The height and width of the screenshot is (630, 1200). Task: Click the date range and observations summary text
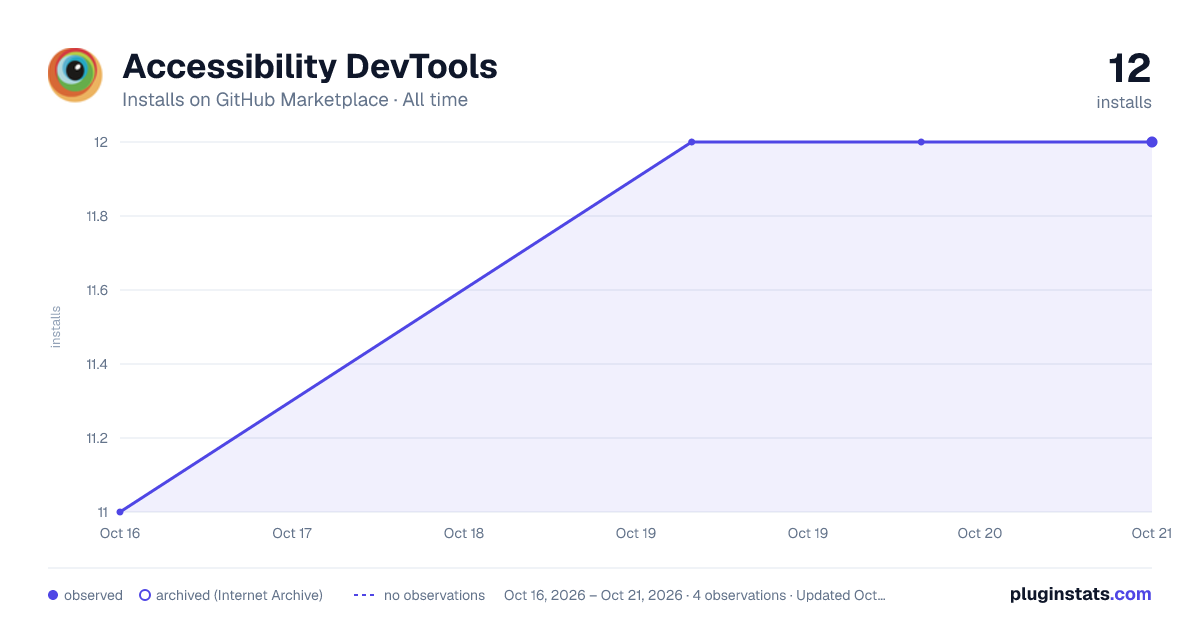coord(695,595)
